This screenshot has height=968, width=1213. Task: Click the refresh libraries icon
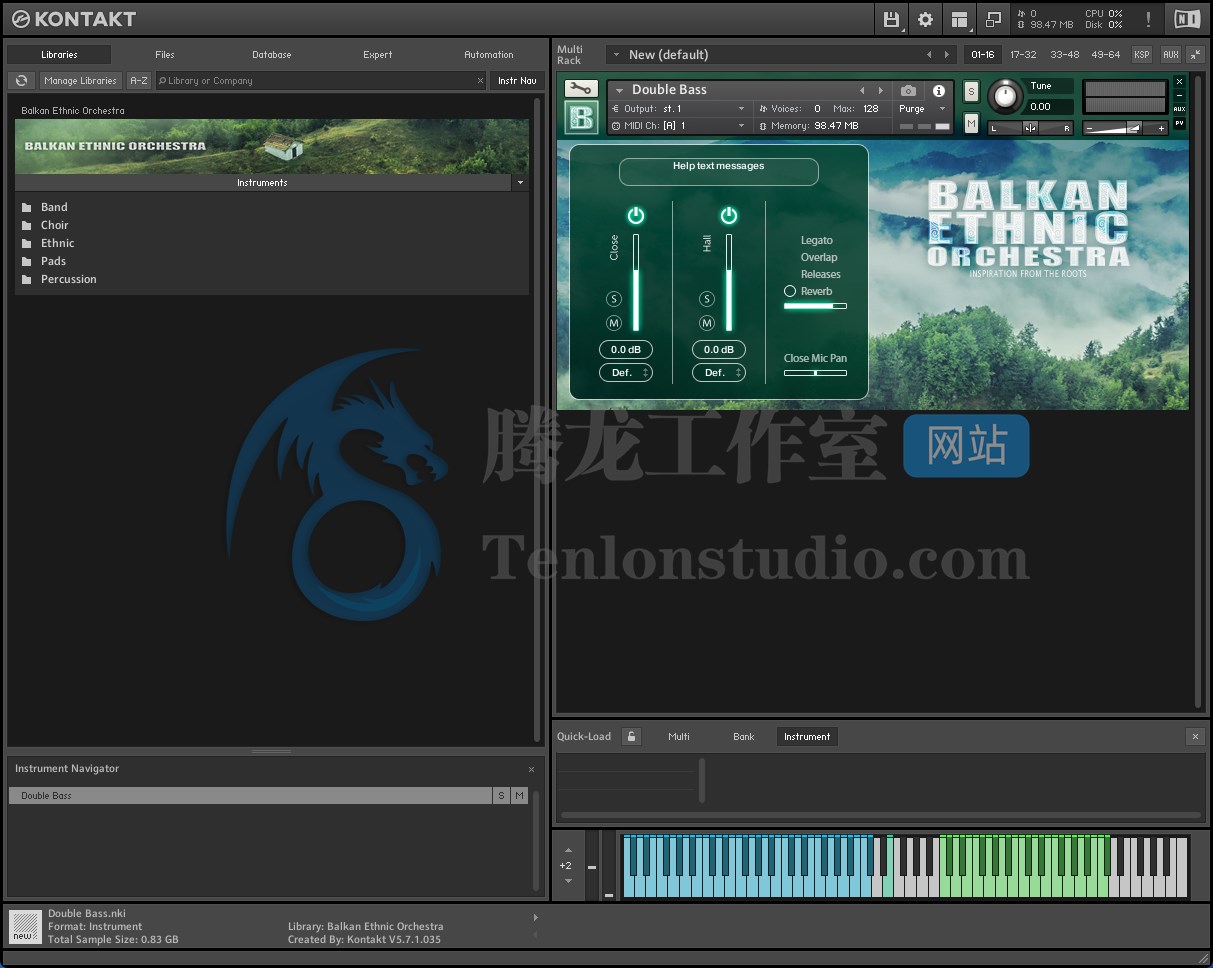click(21, 80)
